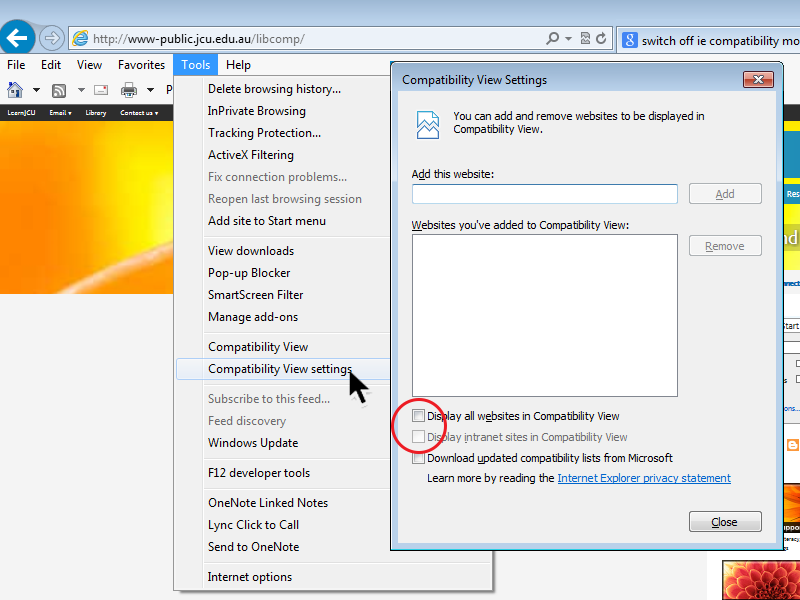Viewport: 800px width, 600px height.
Task: Click the Internet Explorer page icon in address bar
Action: 80,39
